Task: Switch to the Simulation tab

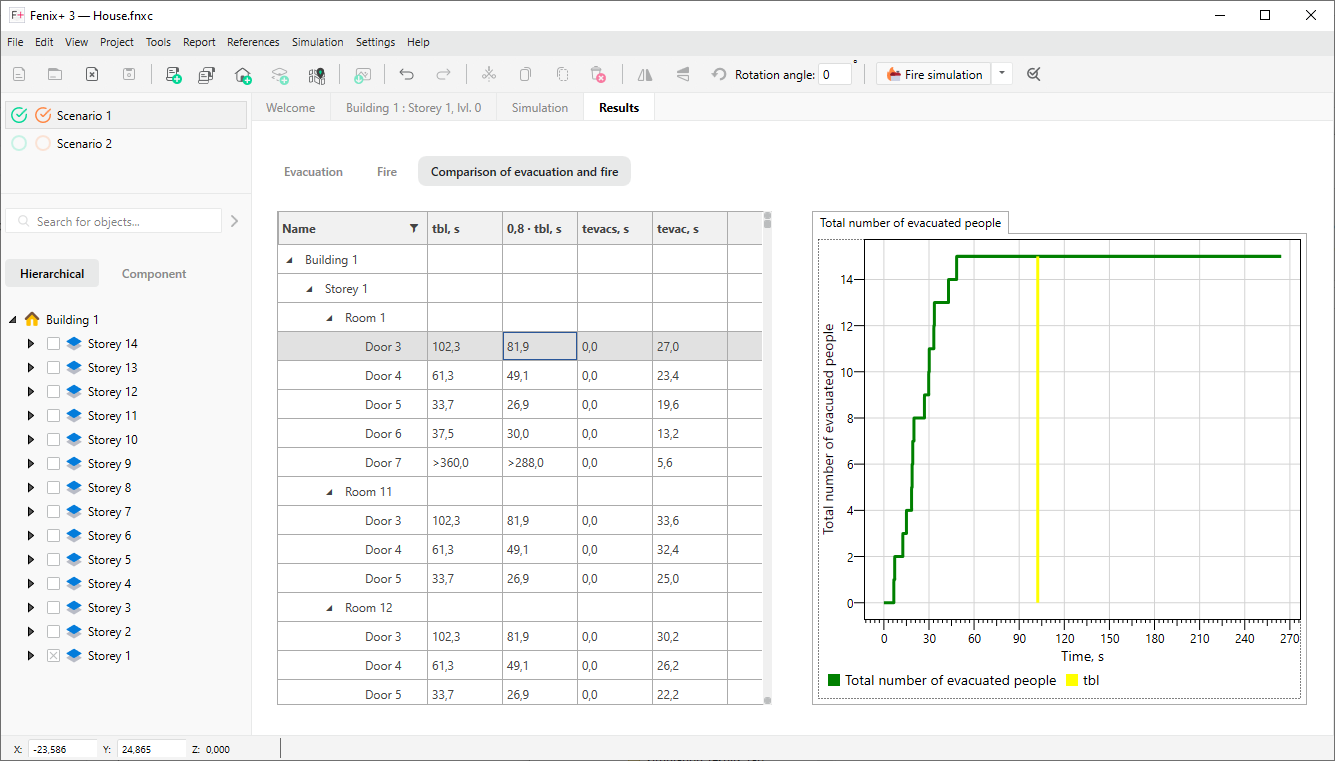Action: point(539,107)
